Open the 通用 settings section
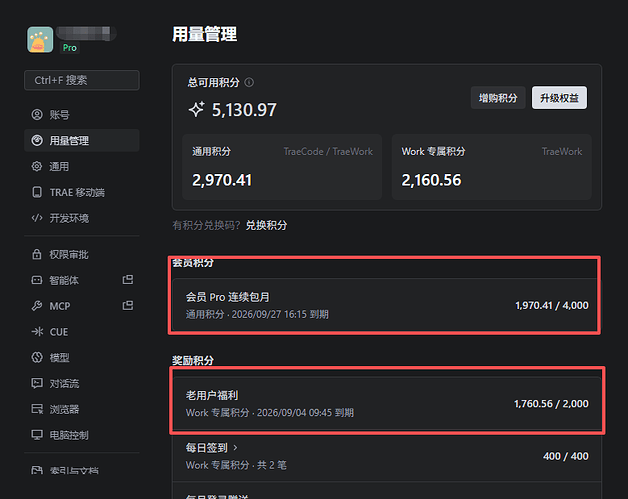 [x=82, y=166]
